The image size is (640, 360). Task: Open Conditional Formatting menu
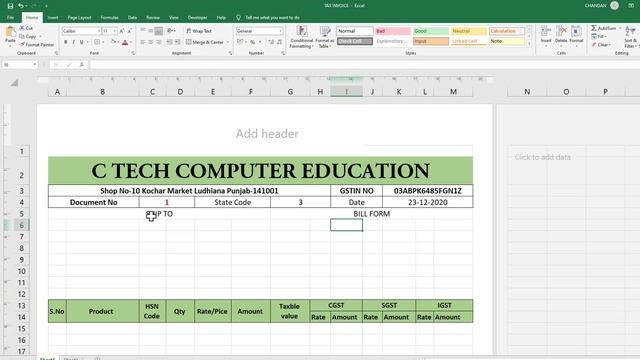click(302, 37)
